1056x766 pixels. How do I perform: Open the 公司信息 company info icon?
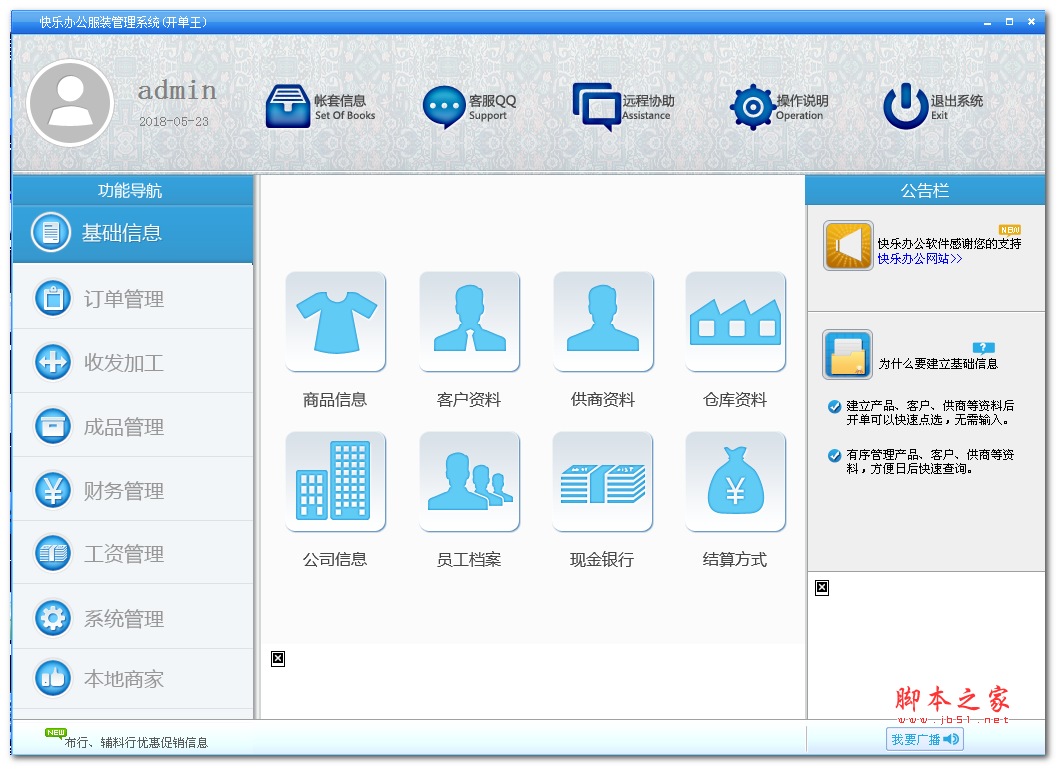coord(335,482)
